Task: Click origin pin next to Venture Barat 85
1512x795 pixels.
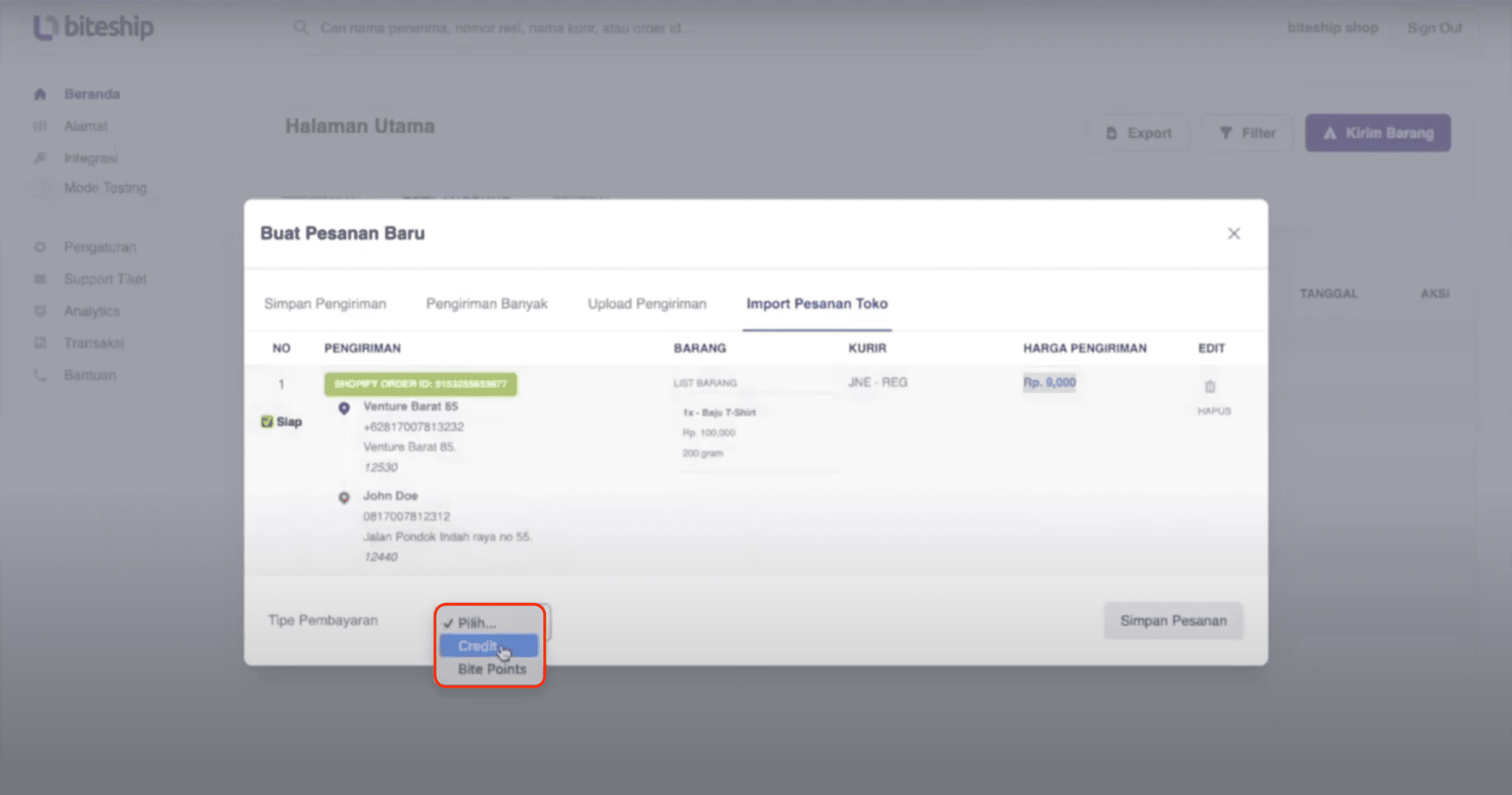Action: tap(344, 408)
